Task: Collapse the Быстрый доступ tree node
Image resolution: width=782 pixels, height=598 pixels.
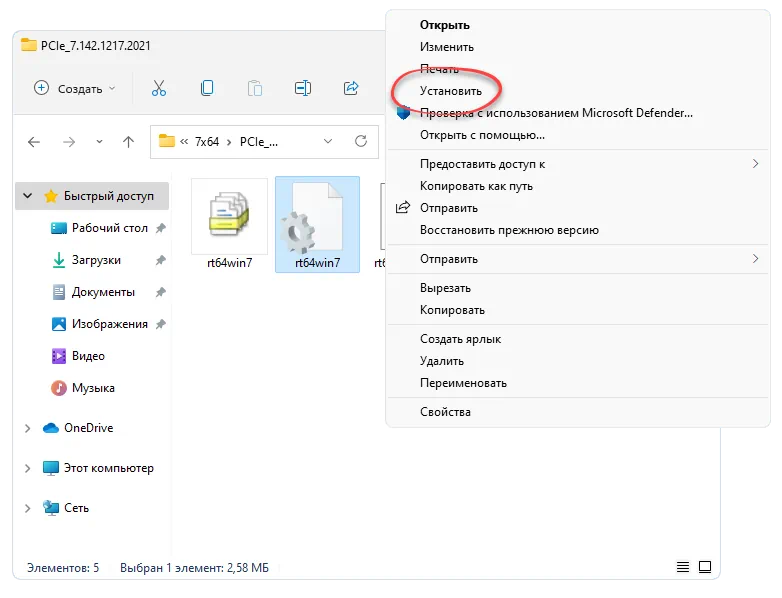Action: tap(28, 196)
